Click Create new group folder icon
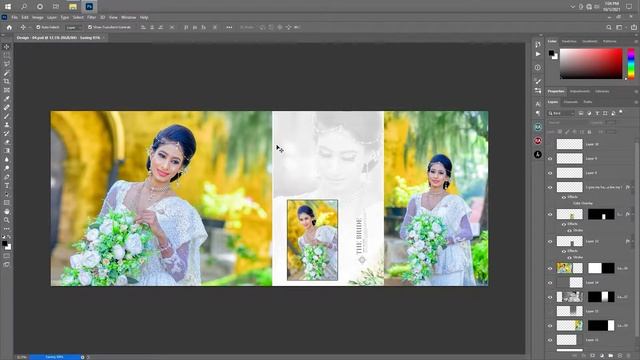This screenshot has height=360, width=640. pyautogui.click(x=611, y=356)
